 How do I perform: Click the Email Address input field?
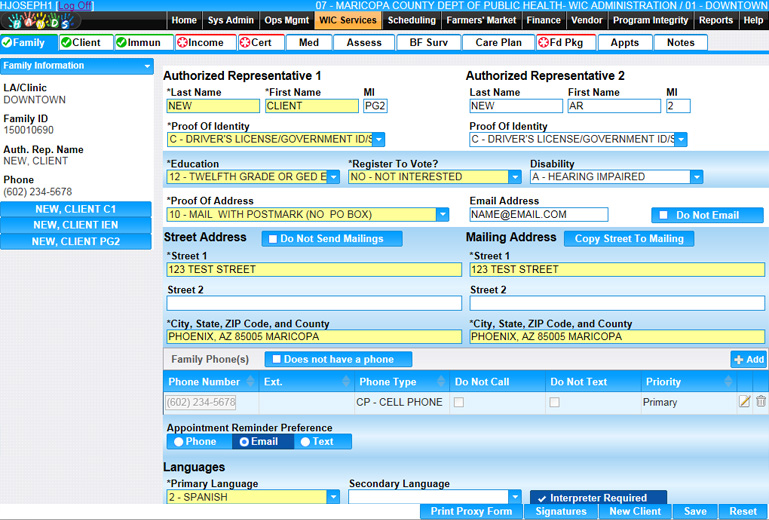tap(538, 214)
